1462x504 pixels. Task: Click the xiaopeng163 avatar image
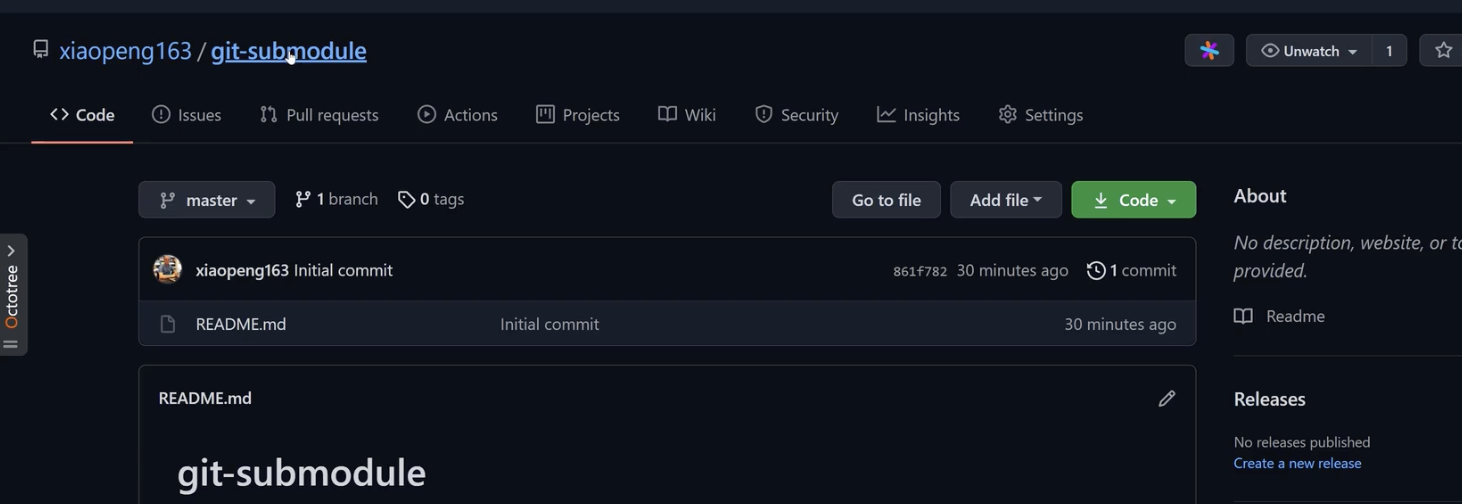click(x=167, y=270)
